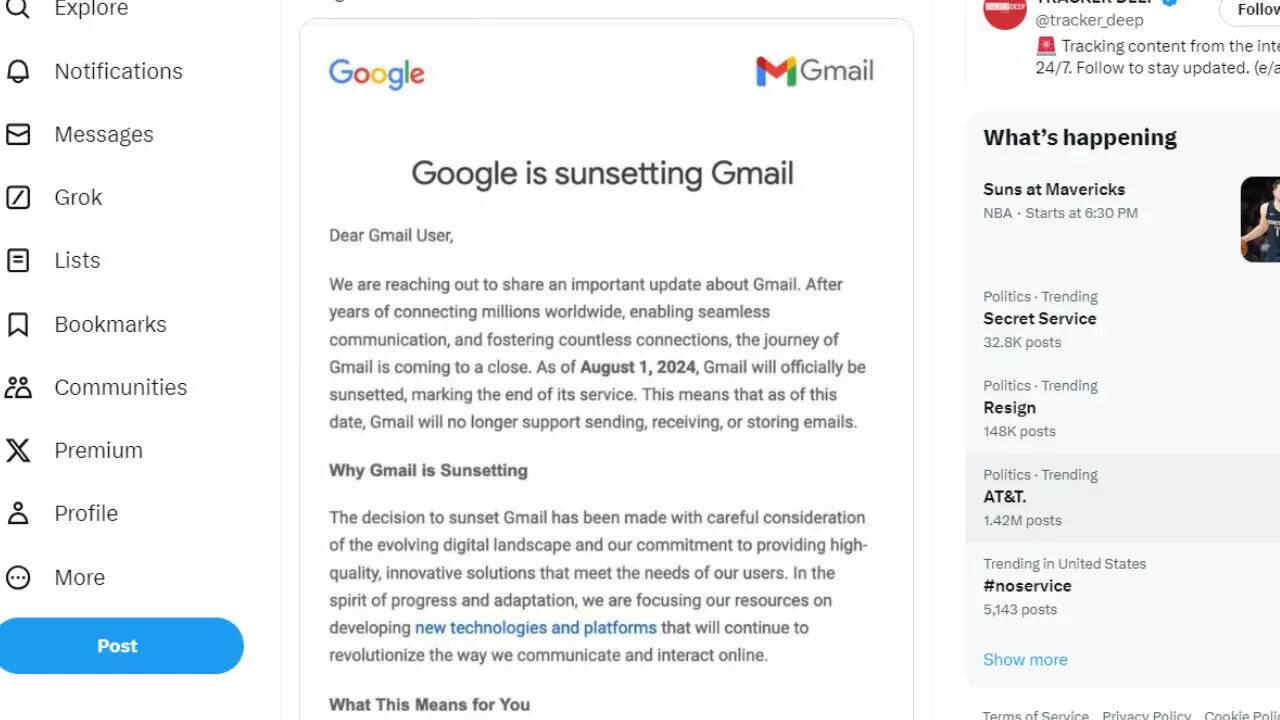This screenshot has height=720, width=1280.
Task: Click the AT&T trending topic
Action: [1006, 496]
